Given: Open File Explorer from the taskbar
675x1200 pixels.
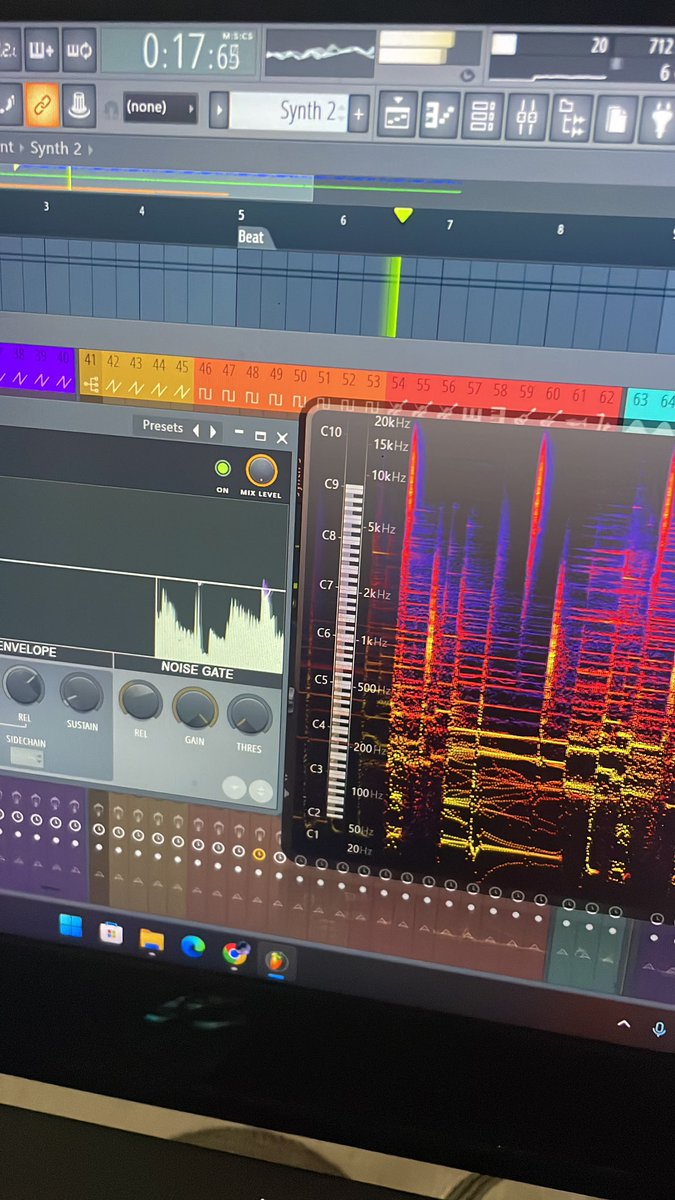Looking at the screenshot, I should (151, 939).
